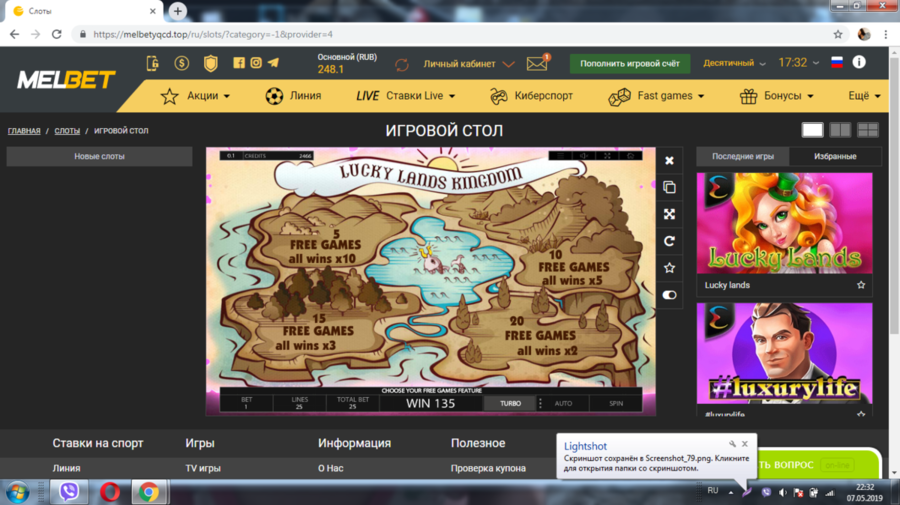This screenshot has width=900, height=505.
Task: Open game options three-dot menu
Action: point(540,403)
